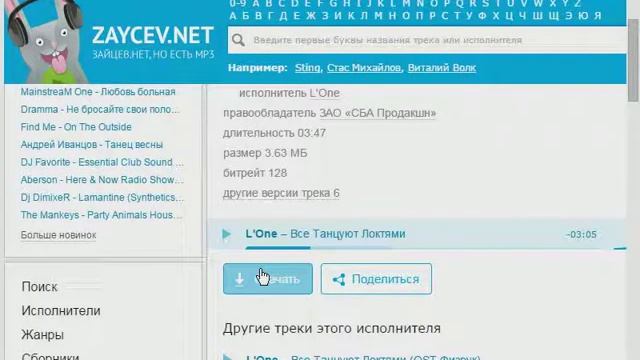
Task: Select Cyrillic letter Ж in the alphabet index
Action: pos(311,16)
